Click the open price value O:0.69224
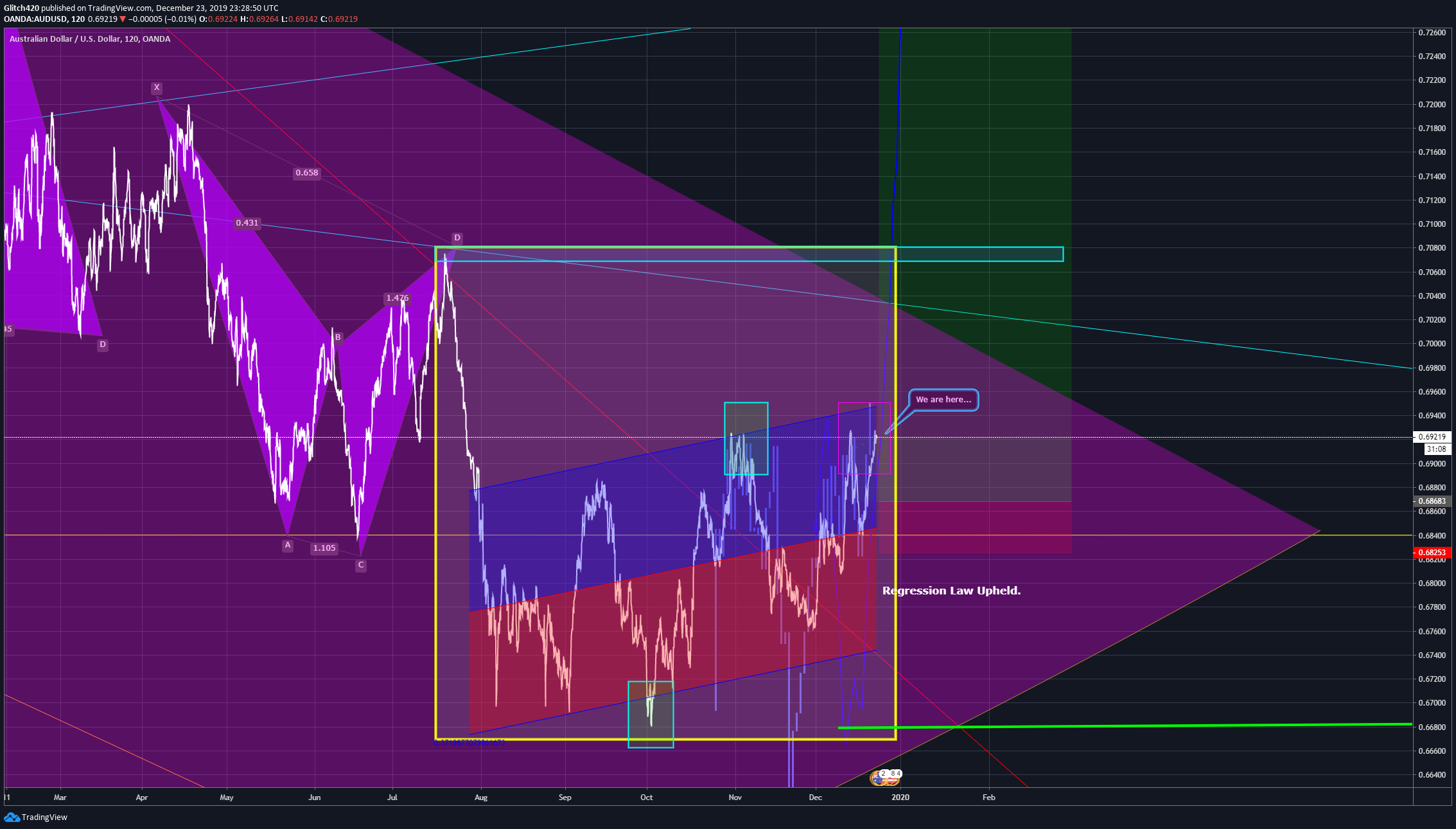 click(218, 19)
